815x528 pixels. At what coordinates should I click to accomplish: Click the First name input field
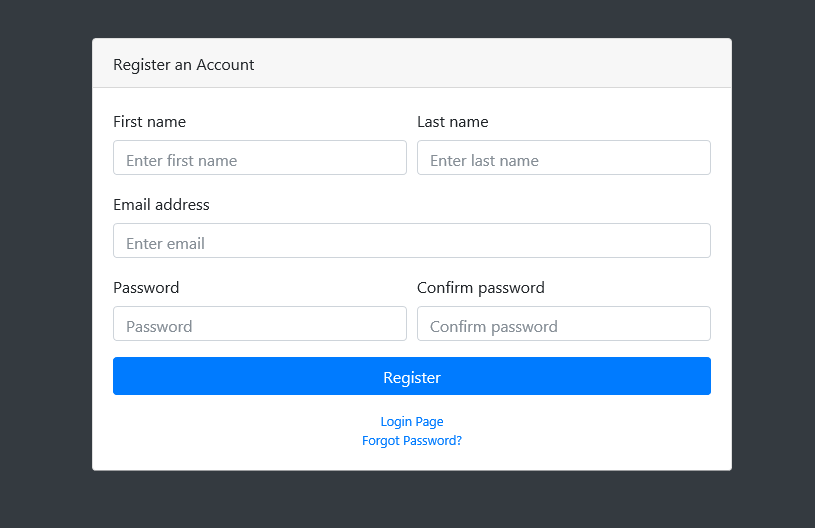[x=260, y=157]
